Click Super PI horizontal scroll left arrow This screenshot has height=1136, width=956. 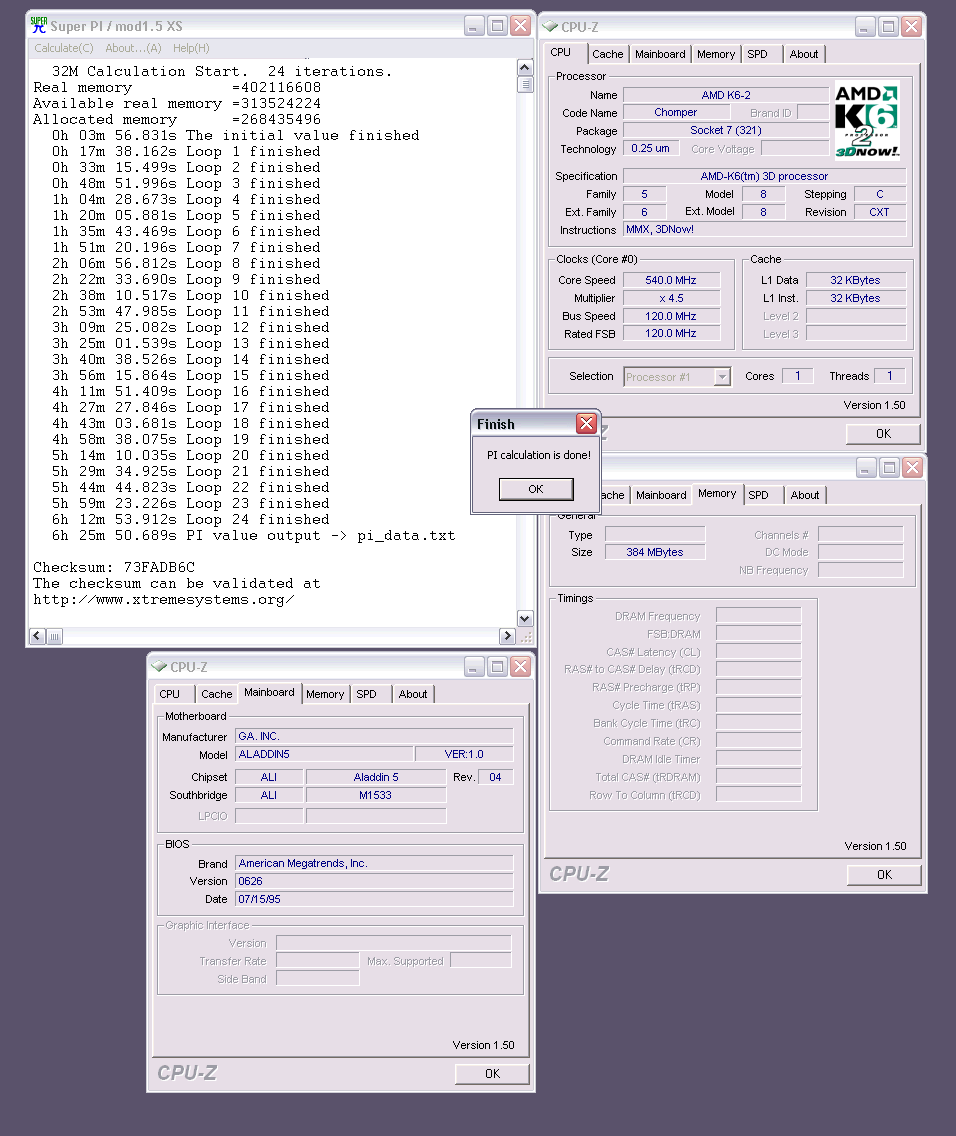coord(37,636)
